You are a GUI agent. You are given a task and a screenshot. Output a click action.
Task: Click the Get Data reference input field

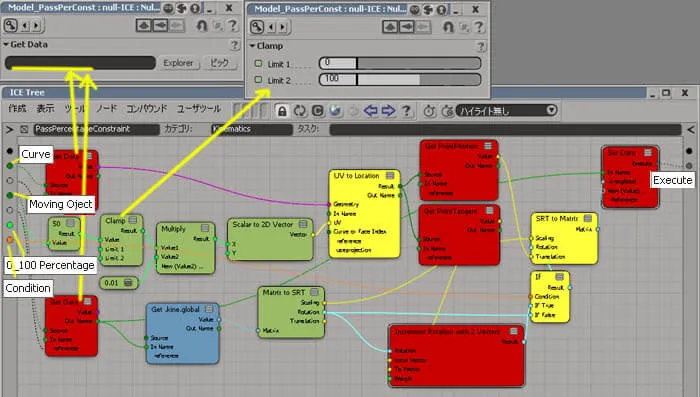click(80, 63)
